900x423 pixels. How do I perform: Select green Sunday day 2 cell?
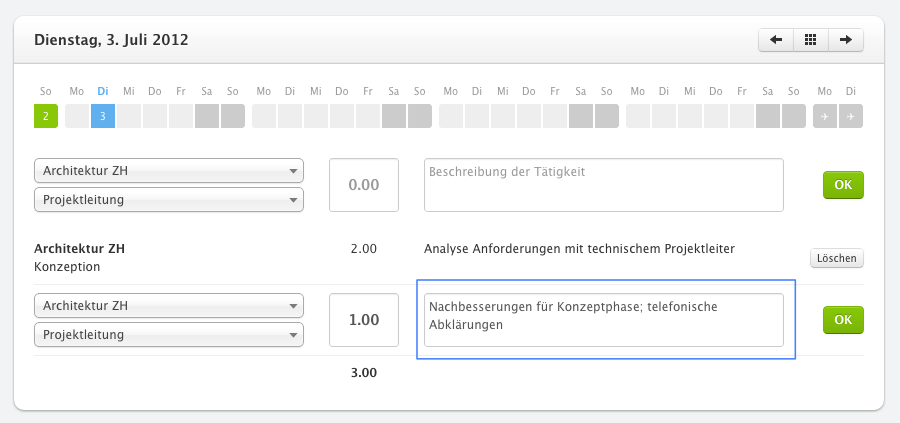(46, 116)
